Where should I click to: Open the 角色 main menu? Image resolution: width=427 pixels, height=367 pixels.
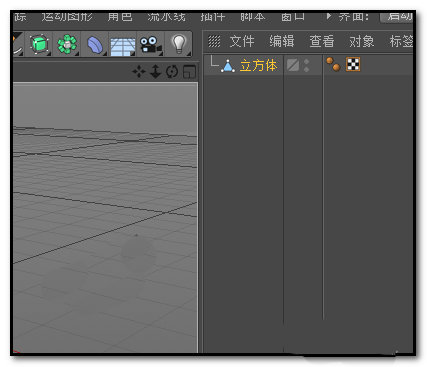pyautogui.click(x=120, y=16)
